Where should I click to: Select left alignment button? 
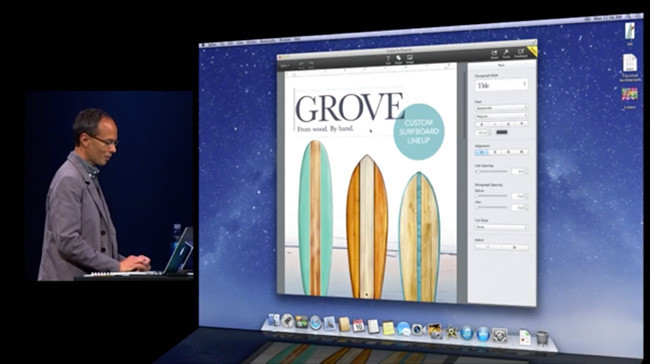point(482,152)
